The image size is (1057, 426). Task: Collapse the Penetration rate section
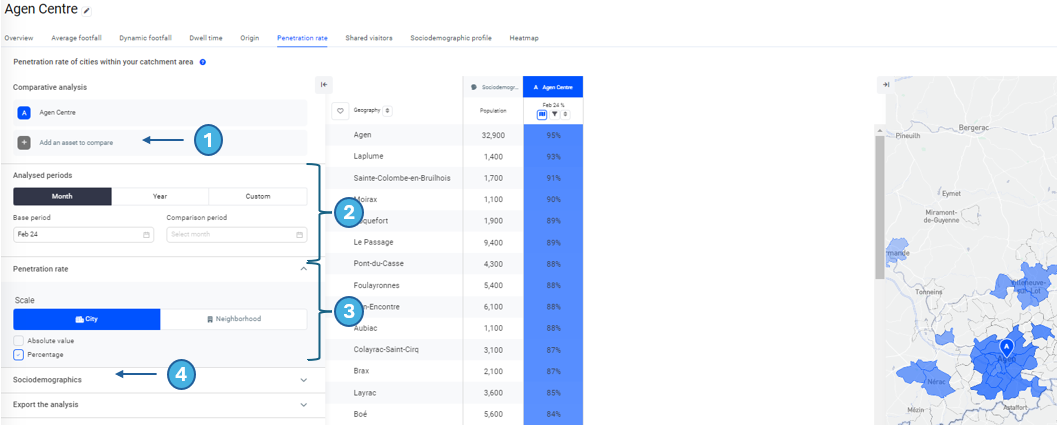[x=304, y=269]
